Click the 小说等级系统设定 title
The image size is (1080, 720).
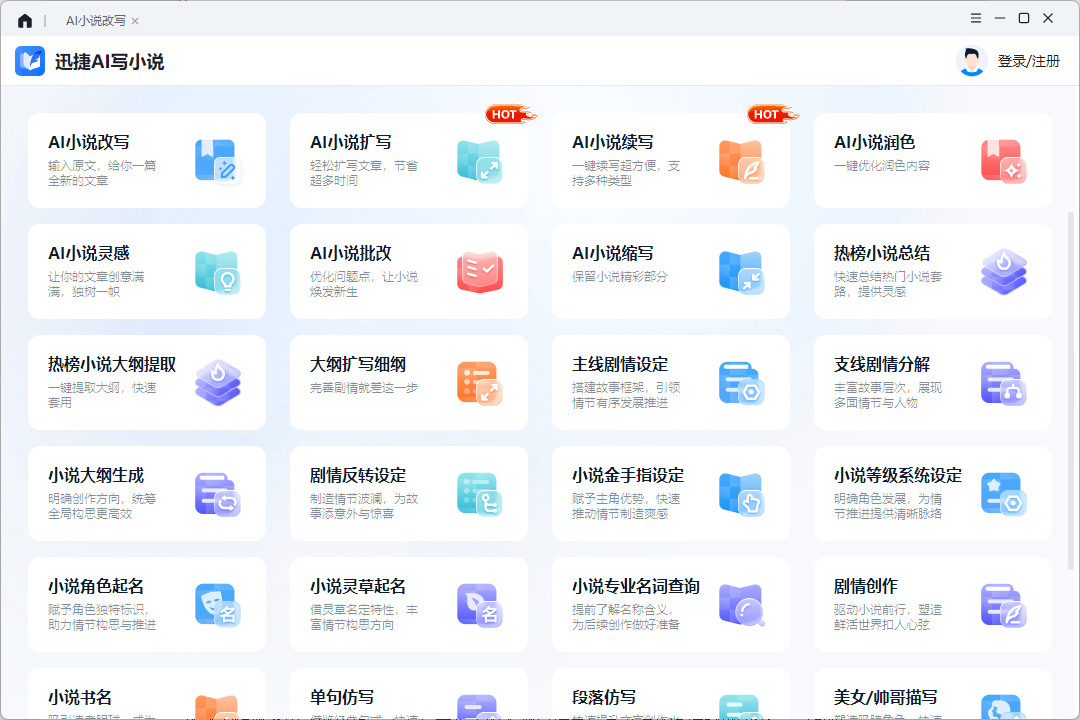(897, 475)
